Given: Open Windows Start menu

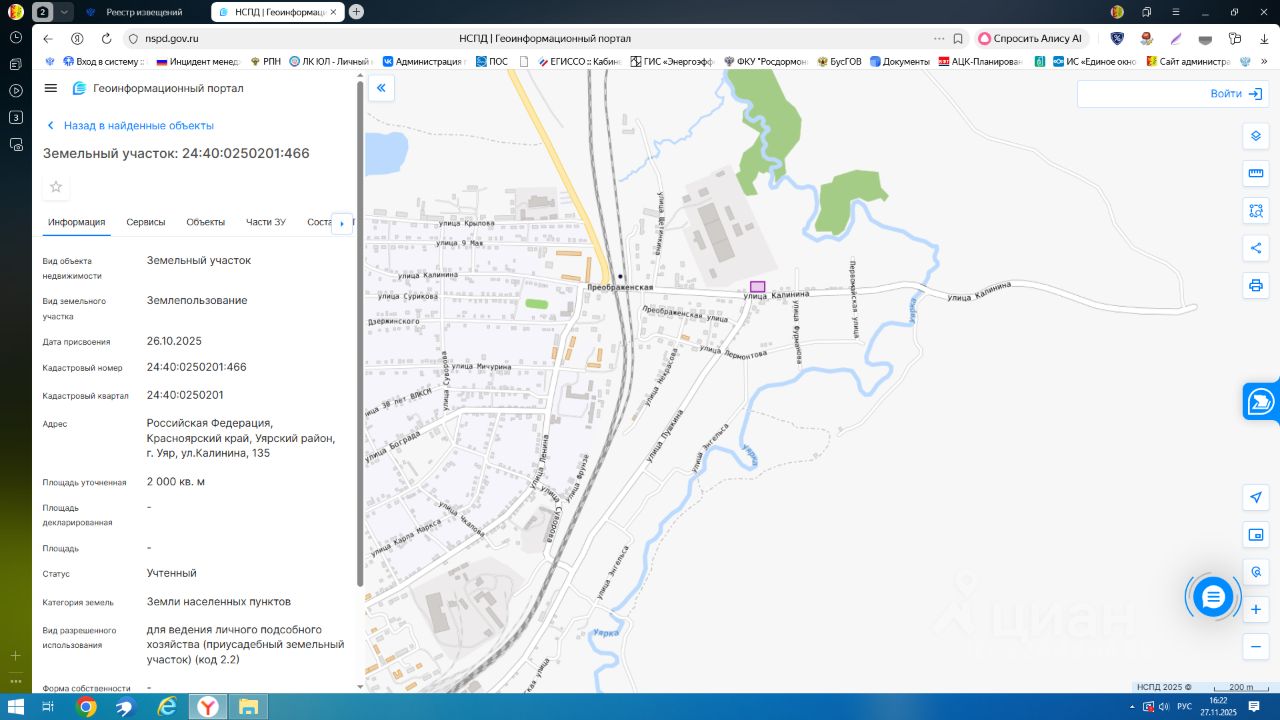Looking at the screenshot, I should click(x=15, y=707).
